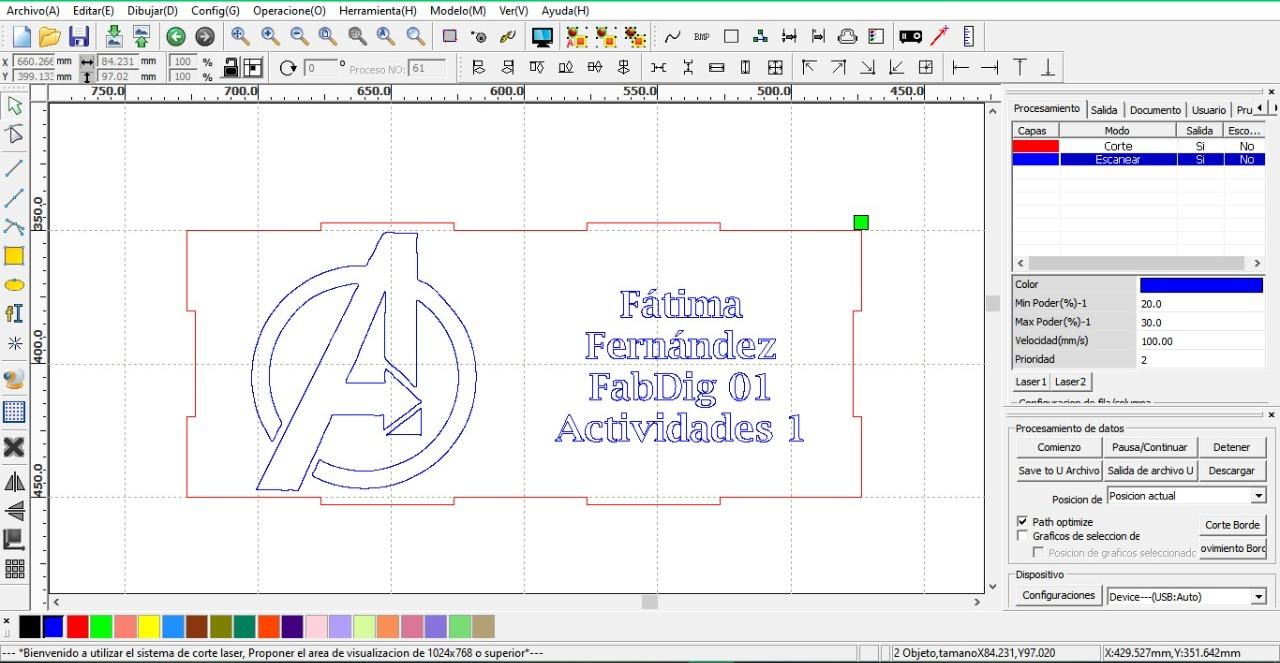Click the Comienzo button
Viewport: 1280px width, 663px height.
click(1058, 447)
